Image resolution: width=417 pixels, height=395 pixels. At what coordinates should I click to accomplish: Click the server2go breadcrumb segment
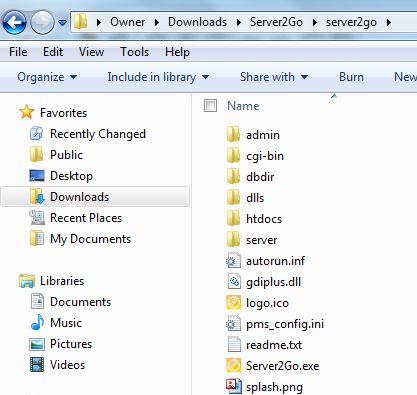click(x=351, y=23)
